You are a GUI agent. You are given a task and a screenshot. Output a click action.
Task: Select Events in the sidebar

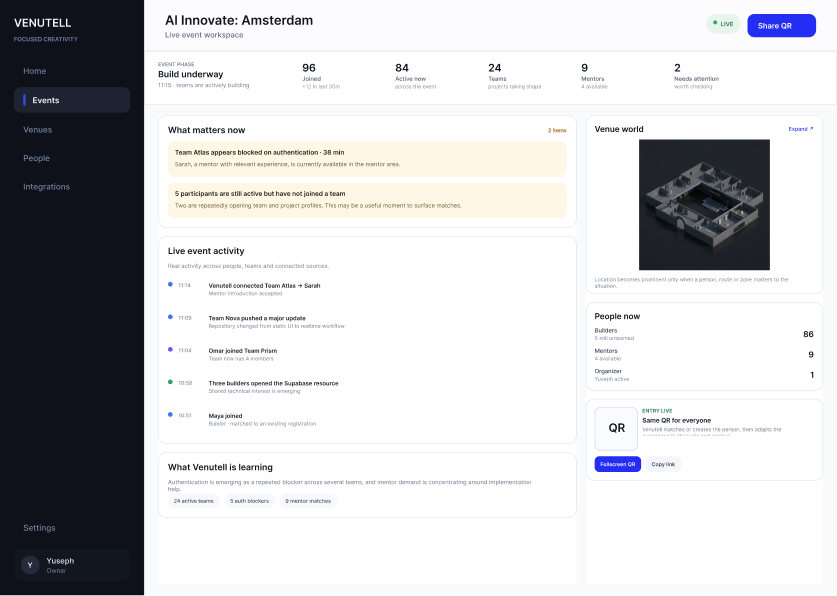coord(72,100)
